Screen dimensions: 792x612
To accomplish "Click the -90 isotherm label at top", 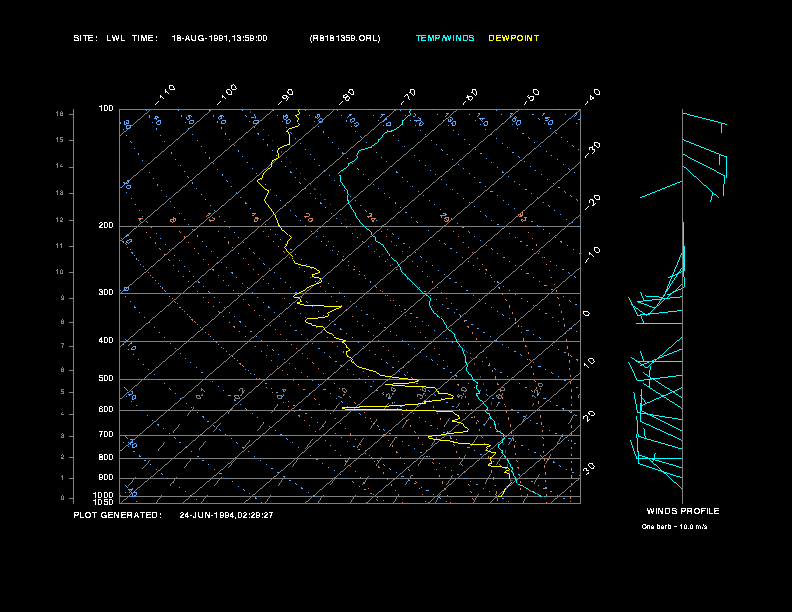I will (286, 97).
